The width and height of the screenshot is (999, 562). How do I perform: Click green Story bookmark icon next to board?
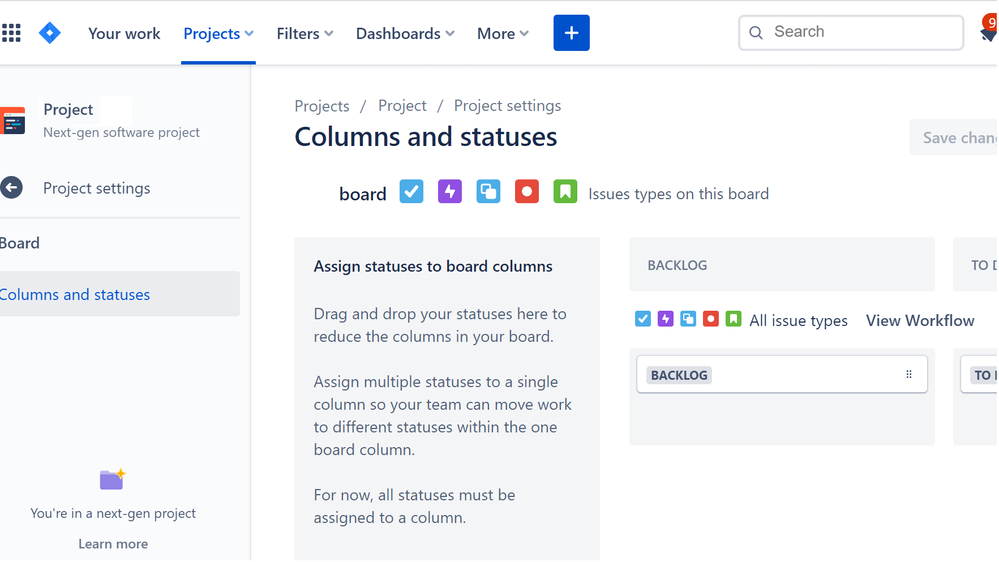pyautogui.click(x=565, y=192)
